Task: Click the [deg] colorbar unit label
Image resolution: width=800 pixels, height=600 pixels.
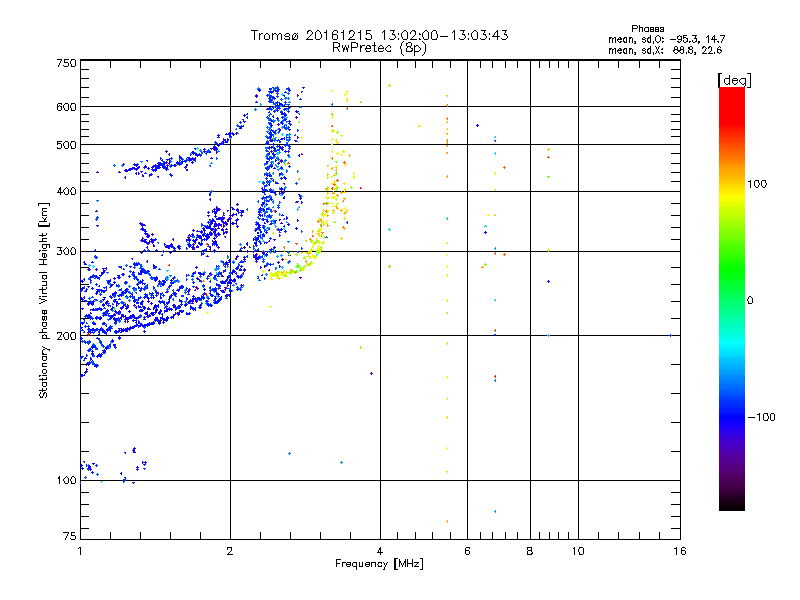Action: (734, 81)
